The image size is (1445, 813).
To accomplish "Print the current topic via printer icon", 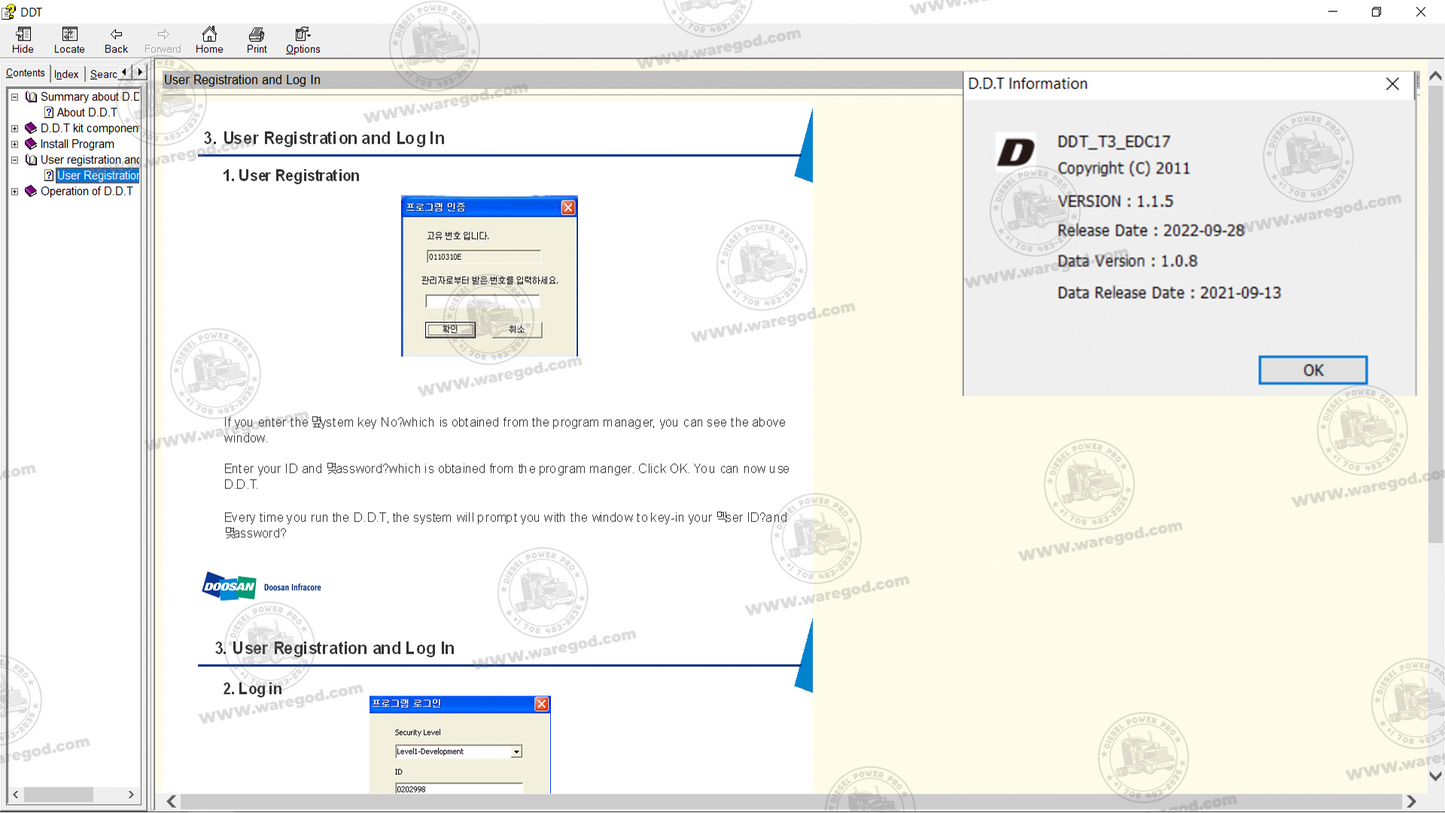I will click(256, 40).
